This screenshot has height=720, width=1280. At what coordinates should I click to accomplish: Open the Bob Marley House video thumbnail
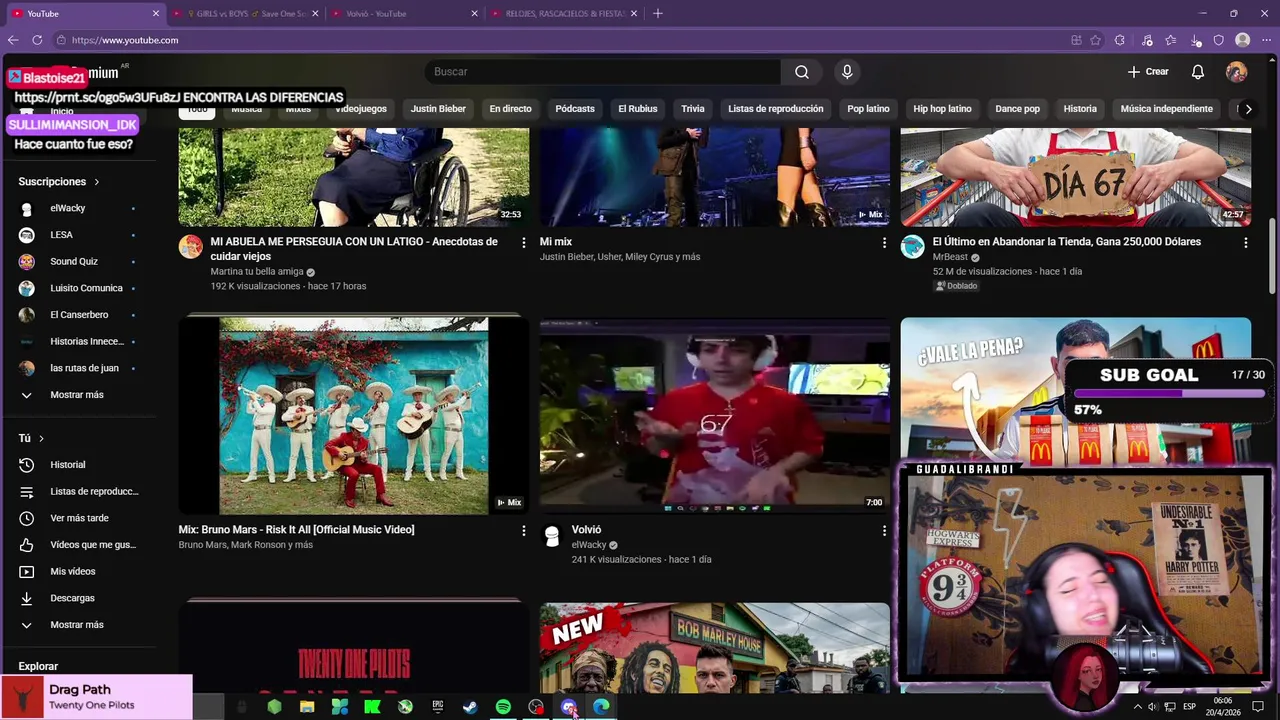click(x=714, y=648)
